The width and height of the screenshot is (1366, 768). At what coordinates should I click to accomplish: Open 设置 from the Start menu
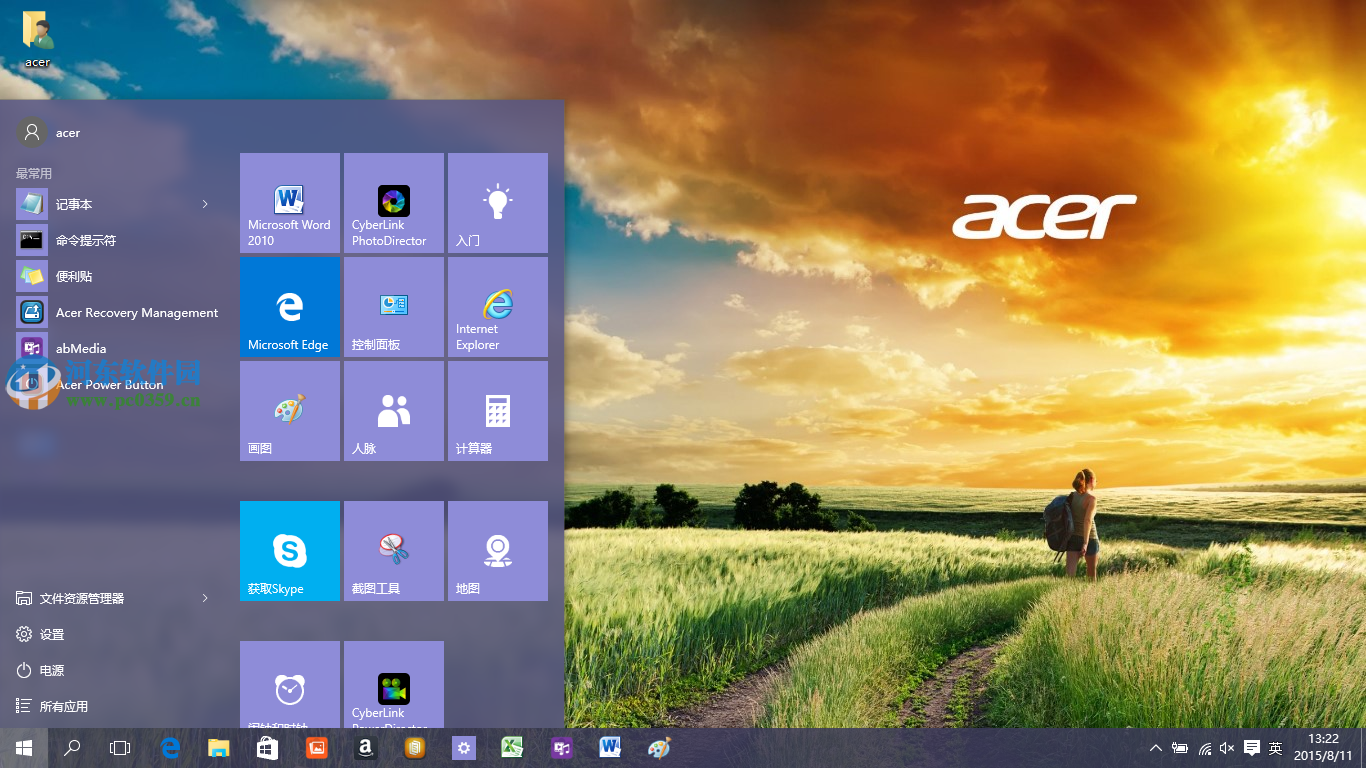(x=51, y=634)
